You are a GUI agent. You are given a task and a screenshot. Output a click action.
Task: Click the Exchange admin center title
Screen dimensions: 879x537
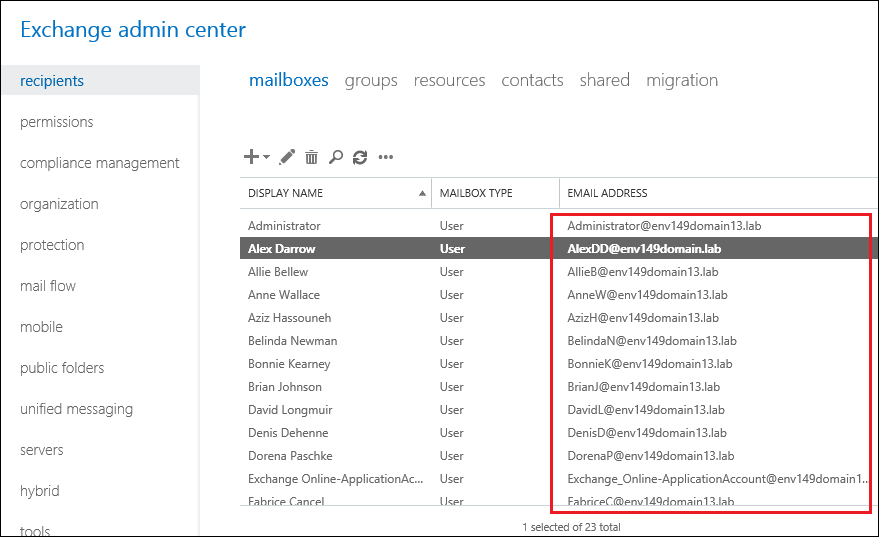click(133, 29)
